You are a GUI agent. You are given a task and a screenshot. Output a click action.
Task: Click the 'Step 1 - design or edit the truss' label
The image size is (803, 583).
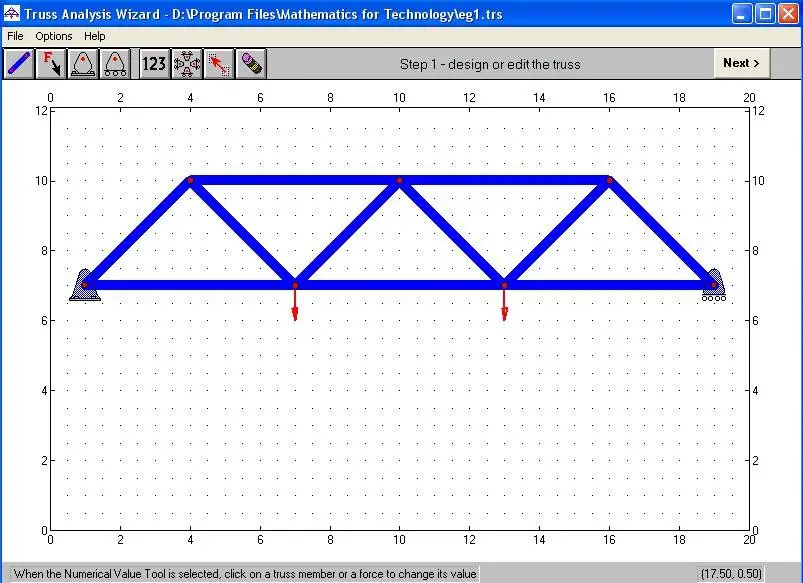click(490, 65)
